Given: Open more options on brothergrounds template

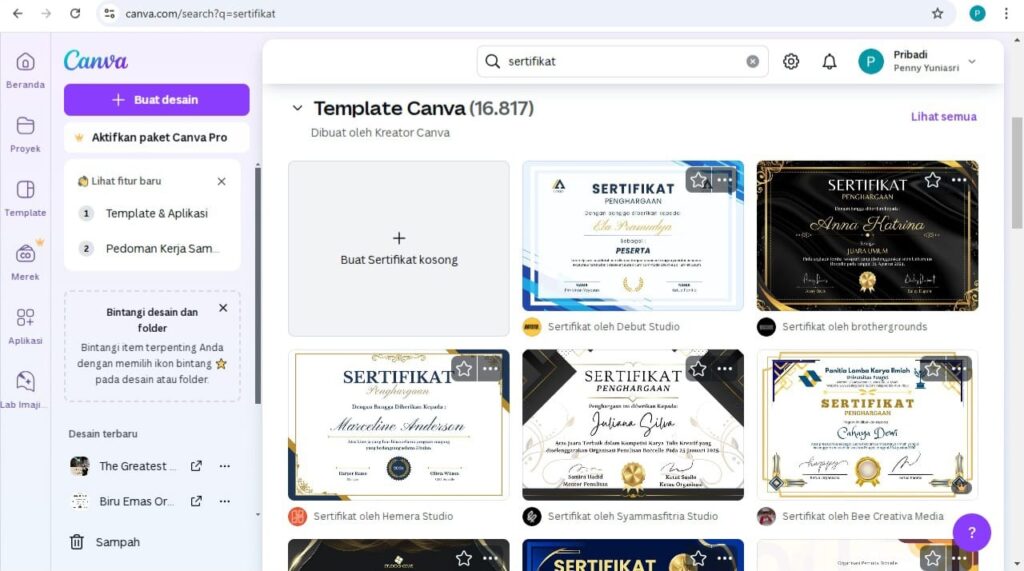Looking at the screenshot, I should (x=959, y=180).
